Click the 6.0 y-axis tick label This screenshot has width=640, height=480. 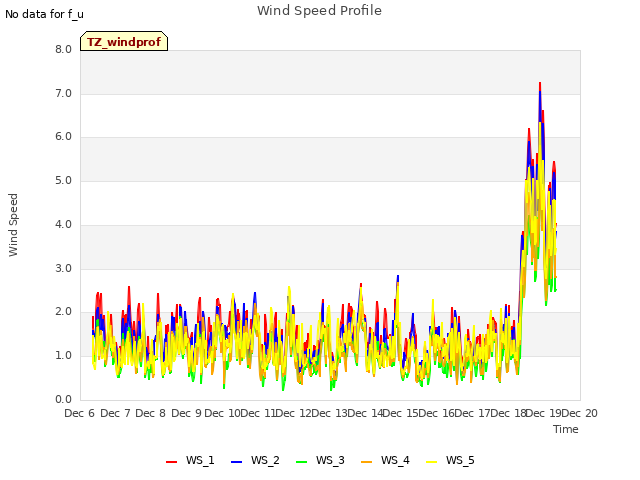63,137
